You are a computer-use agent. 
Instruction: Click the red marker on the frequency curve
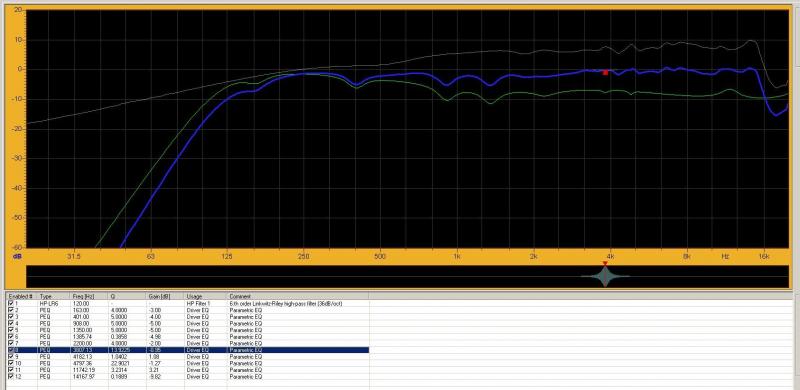point(606,72)
